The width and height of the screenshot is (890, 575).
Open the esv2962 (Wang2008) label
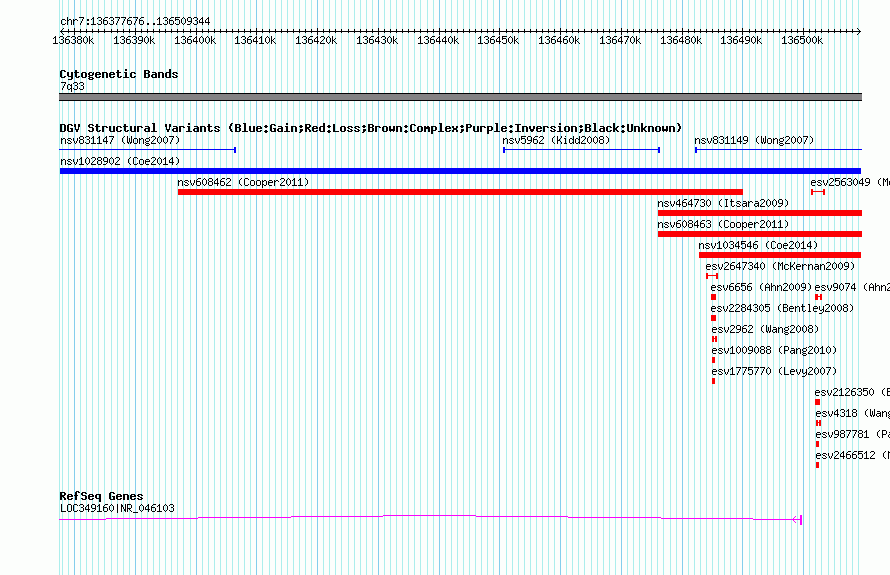(765, 329)
